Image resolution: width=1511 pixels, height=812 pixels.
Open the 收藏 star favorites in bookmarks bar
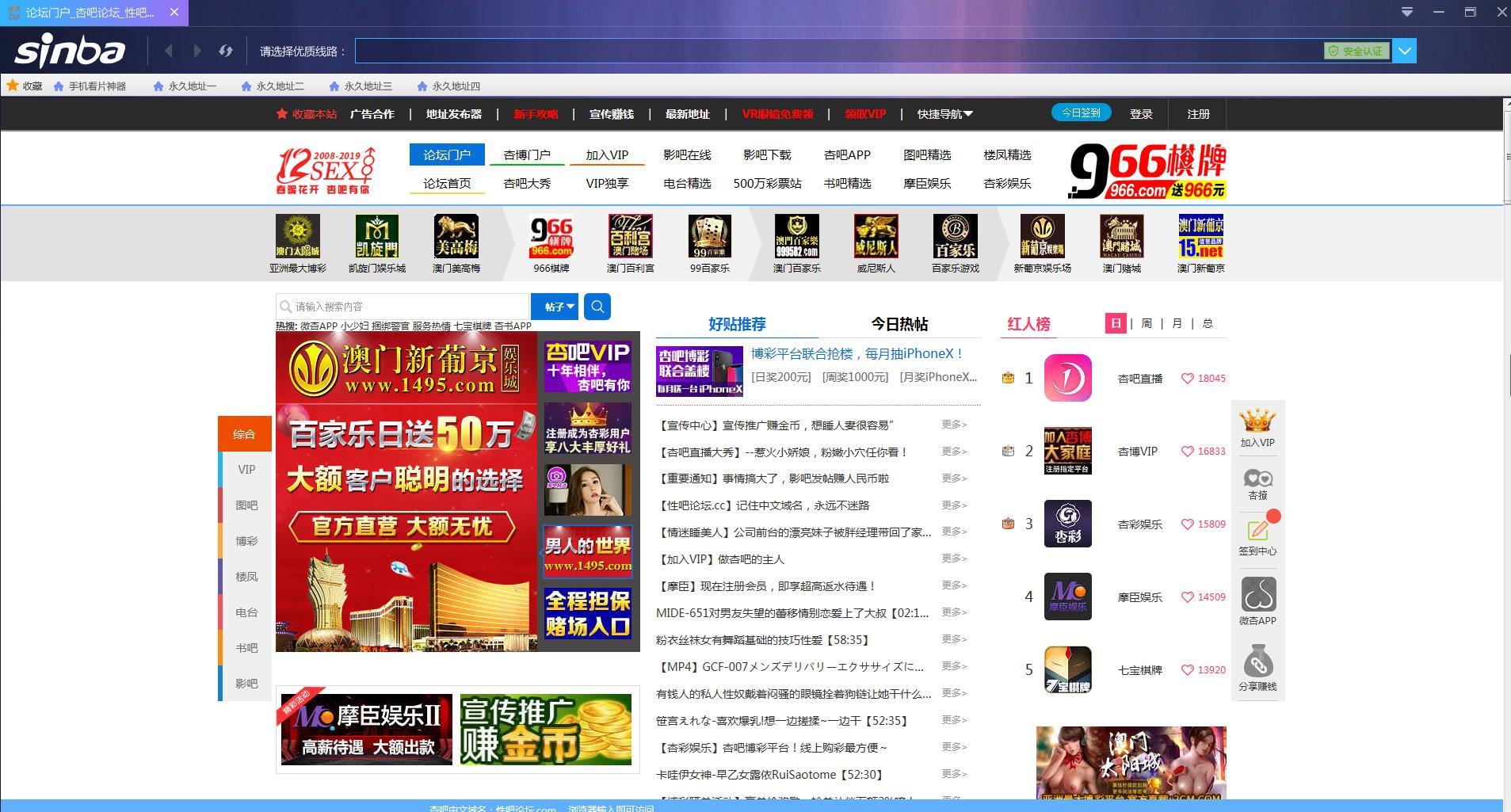pos(25,86)
